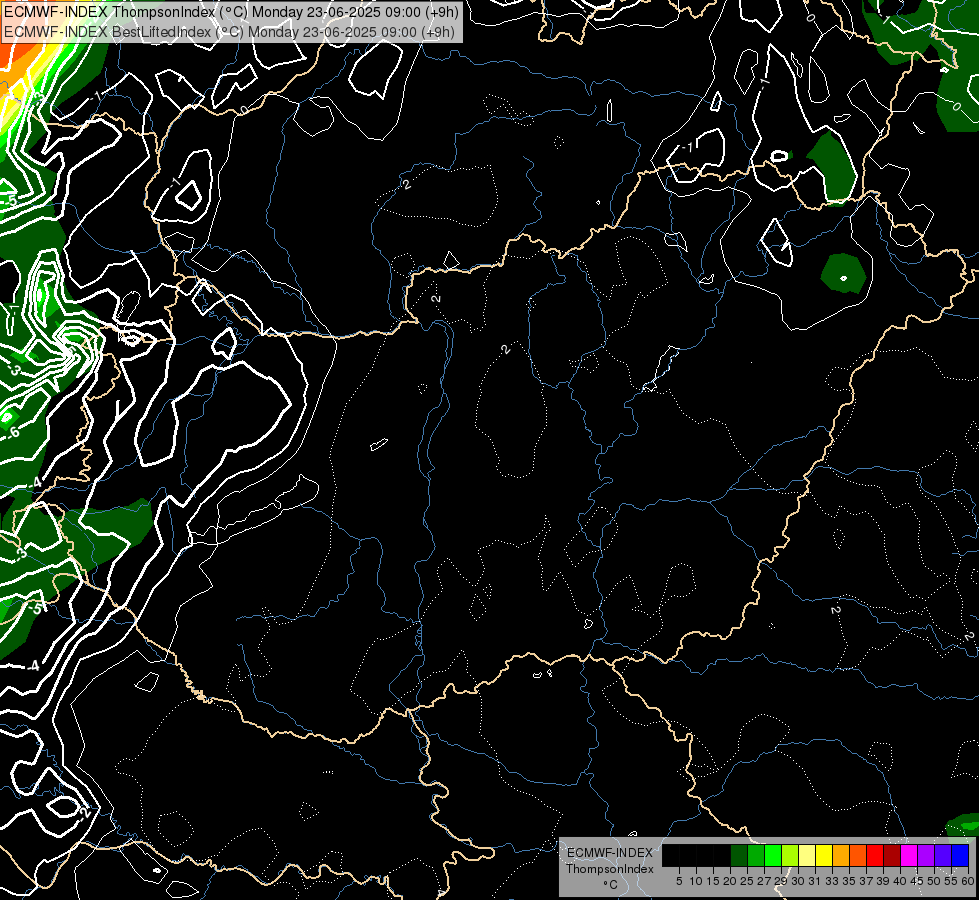This screenshot has width=979, height=900.
Task: Select the orange 33–35 legend swatch
Action: (x=841, y=855)
